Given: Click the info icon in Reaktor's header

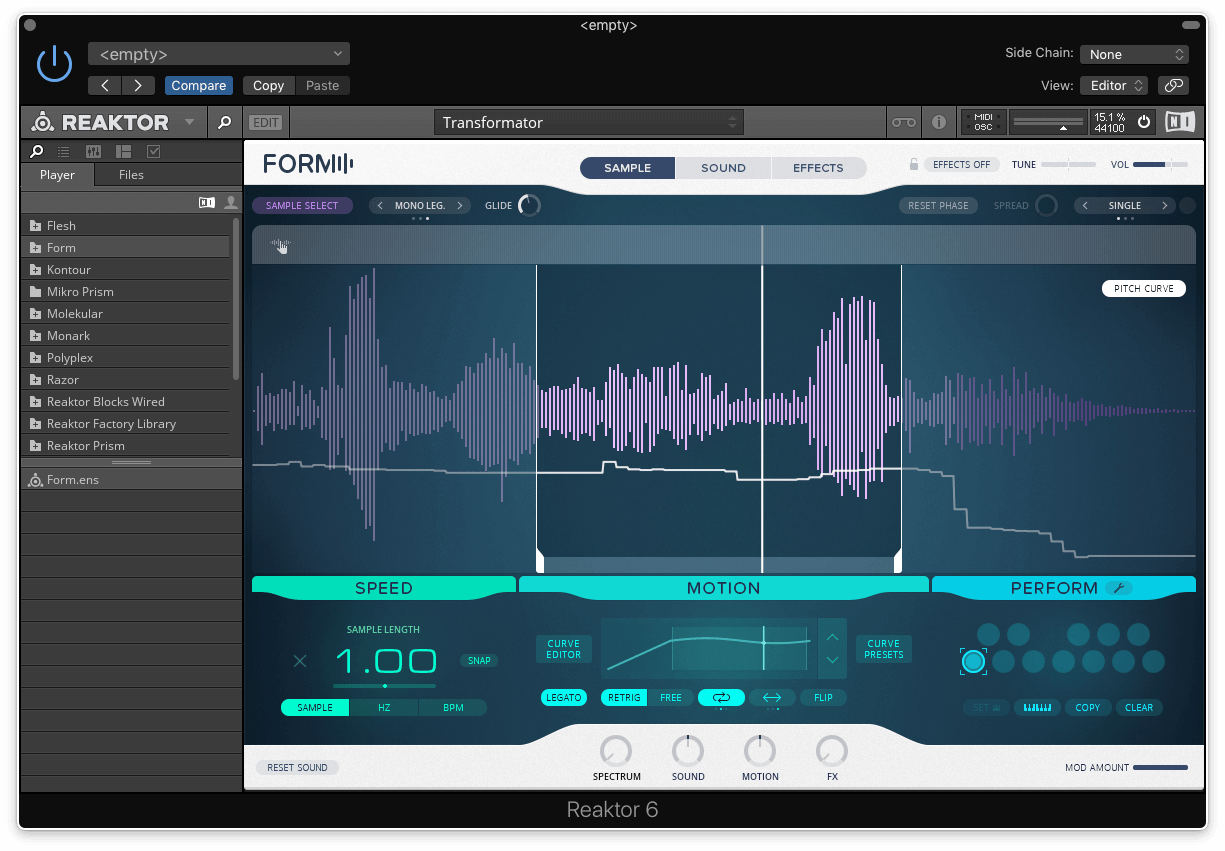Looking at the screenshot, I should [x=938, y=121].
